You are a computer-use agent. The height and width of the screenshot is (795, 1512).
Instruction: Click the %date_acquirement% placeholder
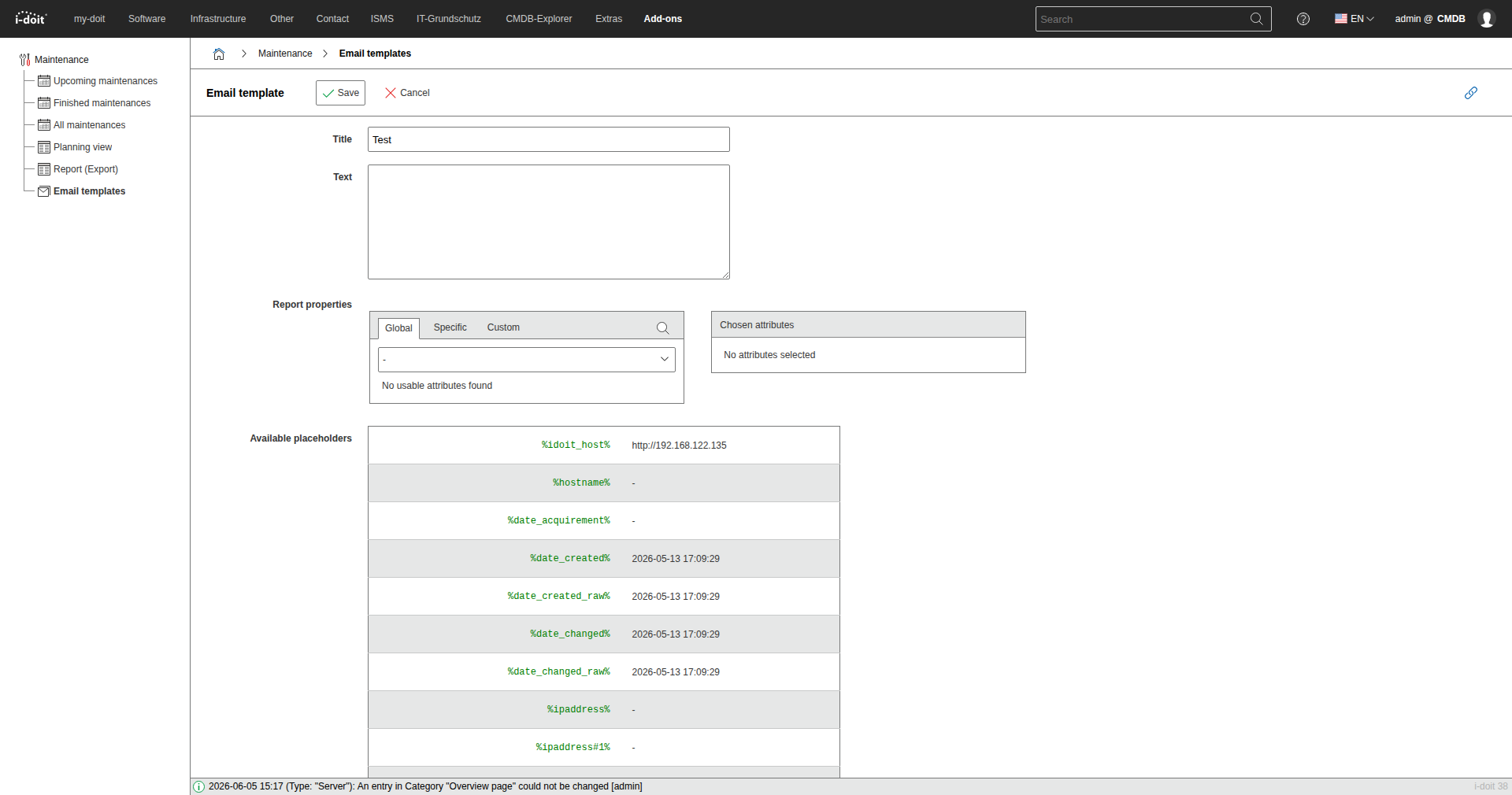click(x=558, y=521)
